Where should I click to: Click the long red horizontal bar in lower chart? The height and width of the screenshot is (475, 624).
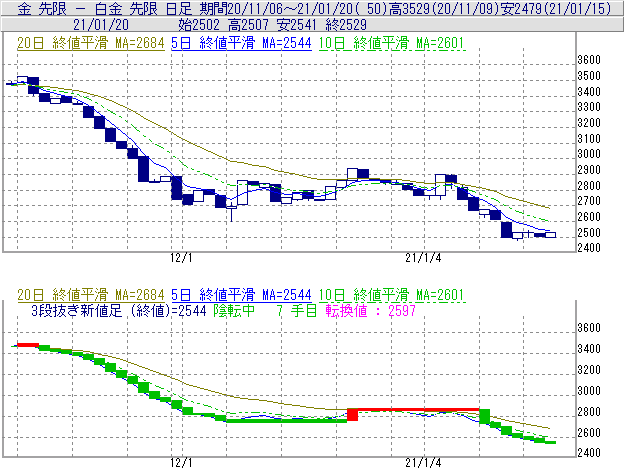click(x=418, y=409)
